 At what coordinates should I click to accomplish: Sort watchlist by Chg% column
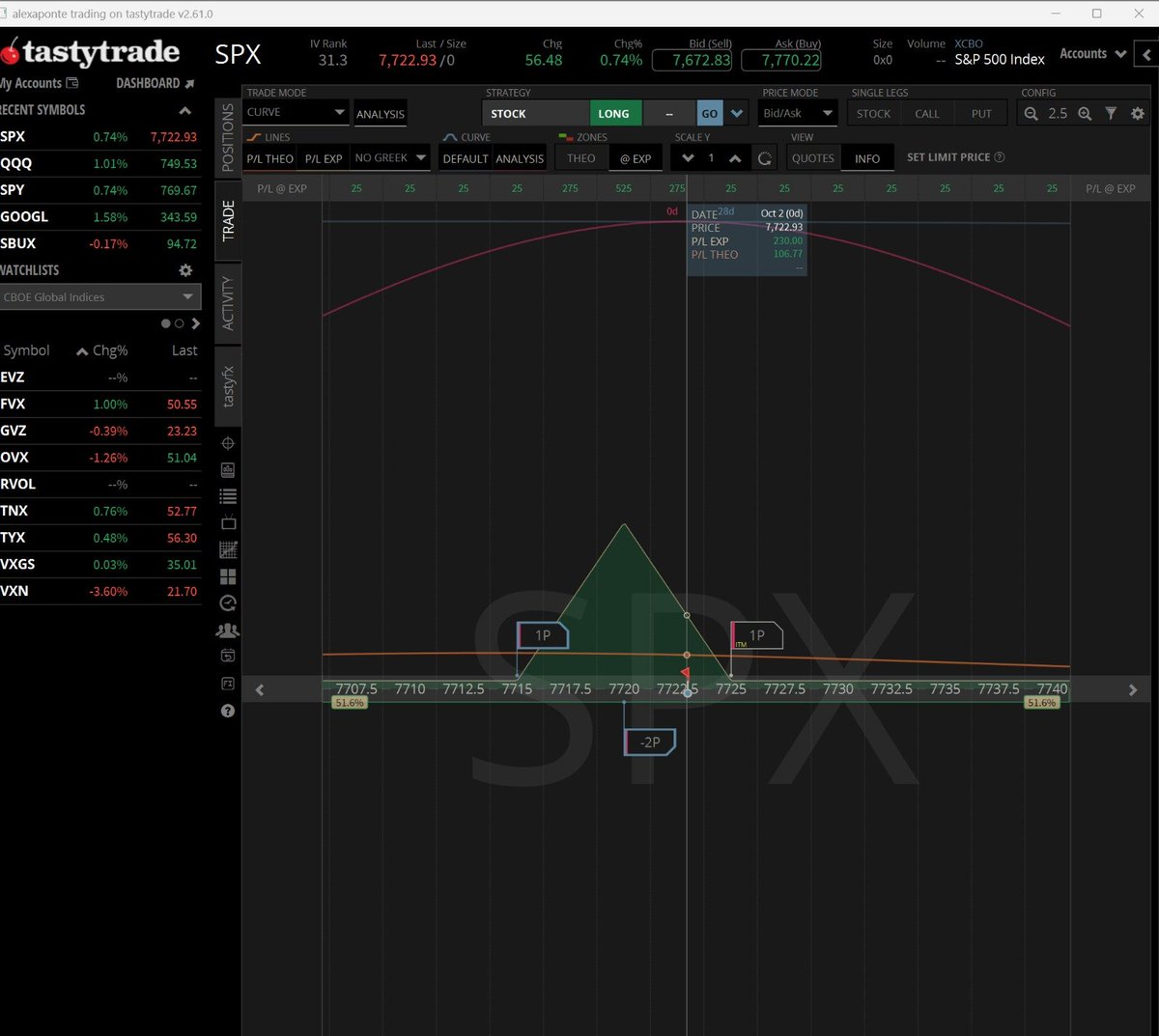(x=102, y=350)
